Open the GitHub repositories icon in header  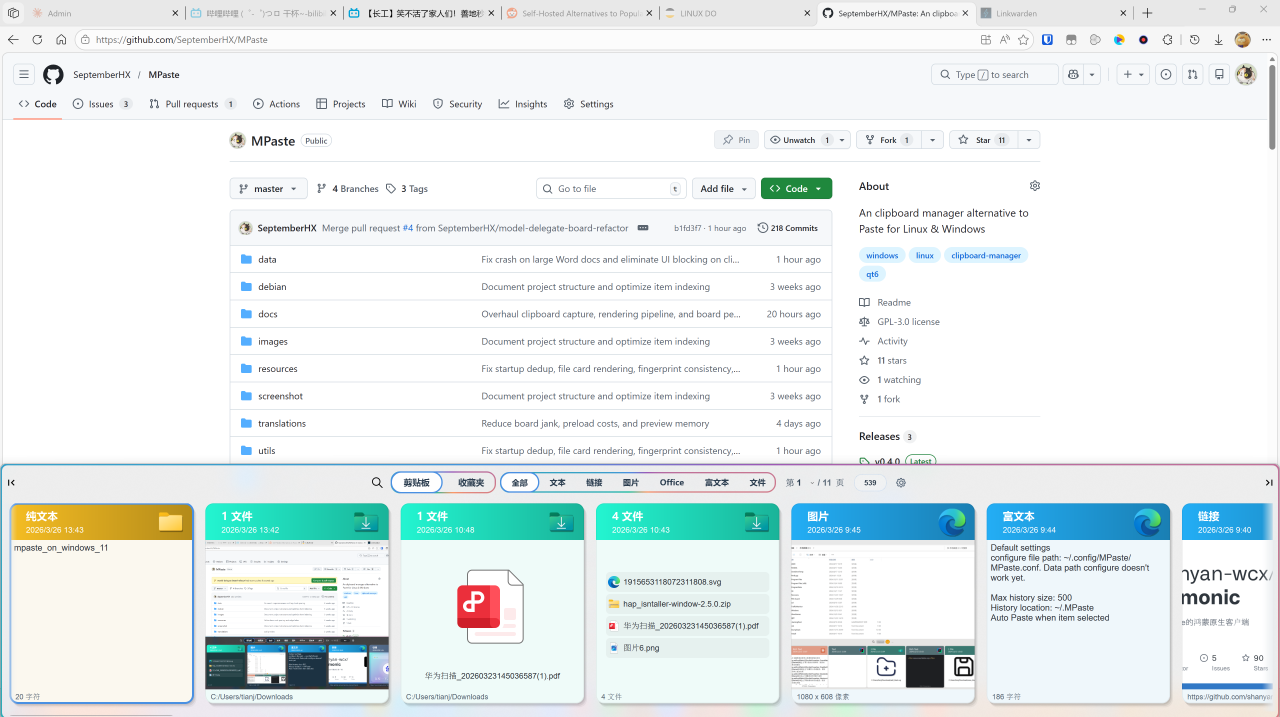point(1219,75)
